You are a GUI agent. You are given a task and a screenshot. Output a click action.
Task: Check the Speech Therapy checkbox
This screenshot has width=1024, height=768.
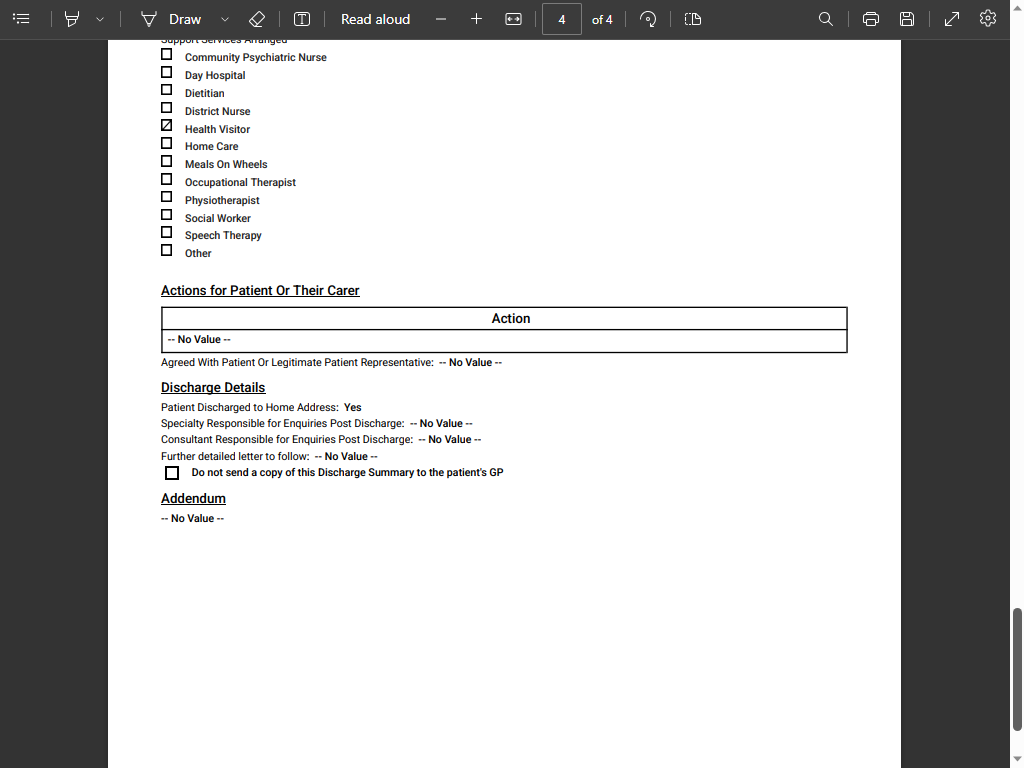tap(167, 232)
